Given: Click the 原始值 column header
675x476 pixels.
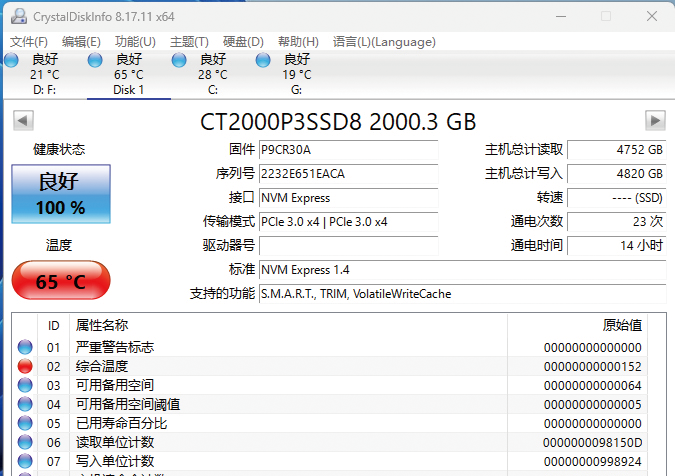Looking at the screenshot, I should point(577,326).
